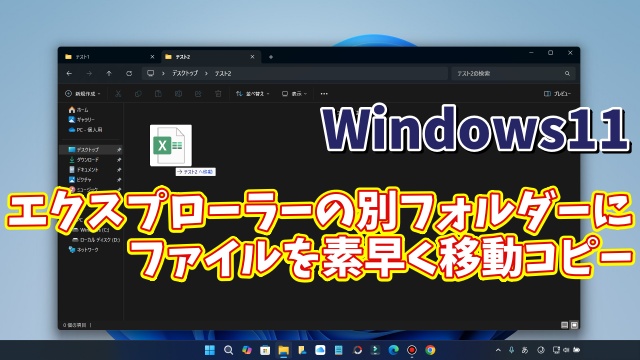Open the 表示 view dropdown
The height and width of the screenshot is (360, 640).
coord(294,94)
